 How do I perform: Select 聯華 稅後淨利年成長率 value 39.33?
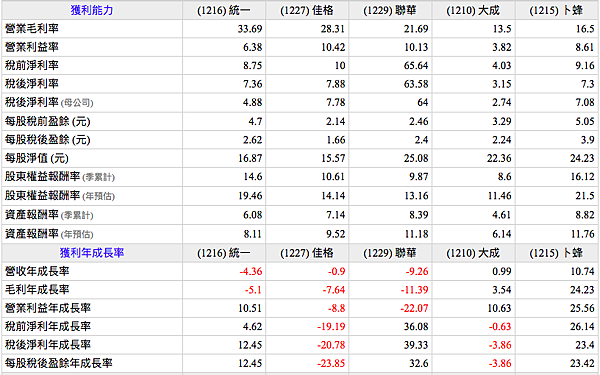(x=416, y=345)
